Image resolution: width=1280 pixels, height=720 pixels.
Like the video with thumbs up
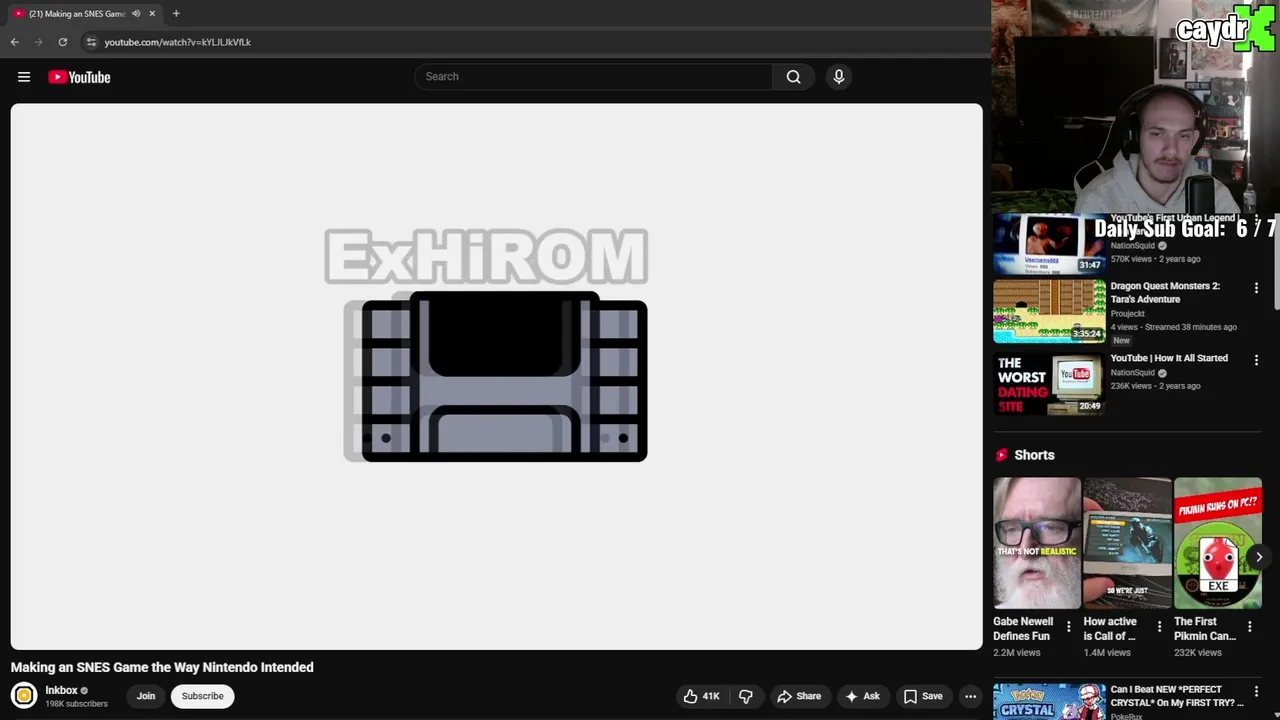(701, 696)
